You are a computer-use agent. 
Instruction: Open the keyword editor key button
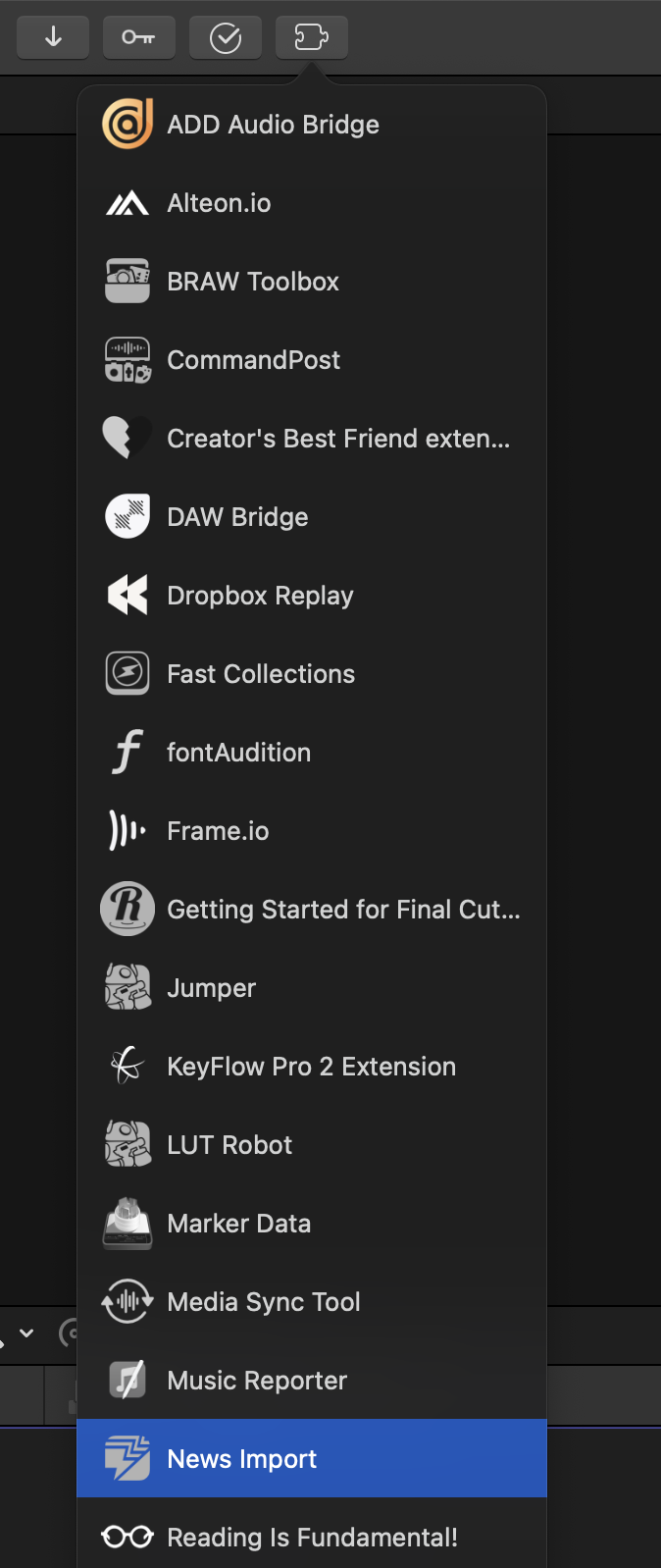[138, 37]
